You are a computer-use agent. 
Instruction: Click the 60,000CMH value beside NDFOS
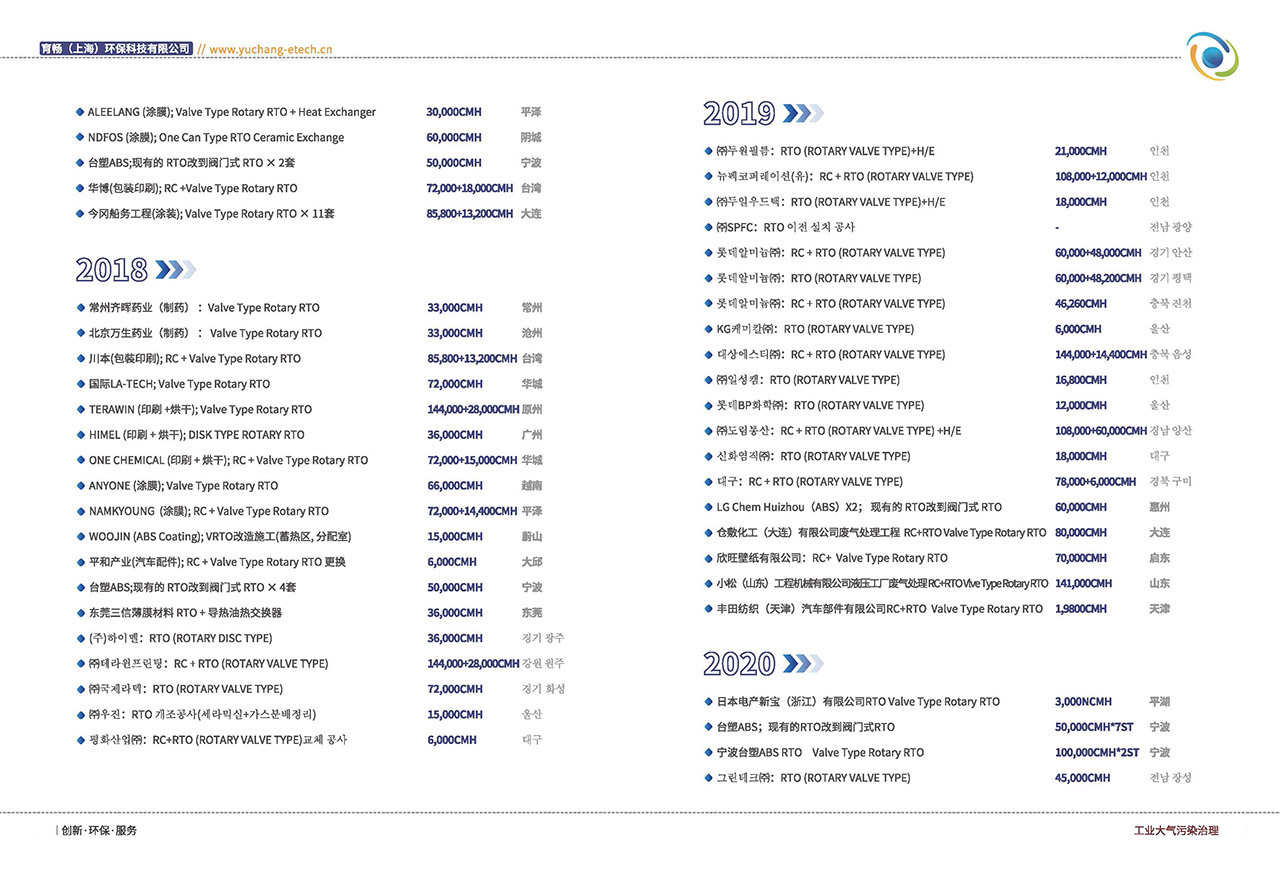click(454, 138)
